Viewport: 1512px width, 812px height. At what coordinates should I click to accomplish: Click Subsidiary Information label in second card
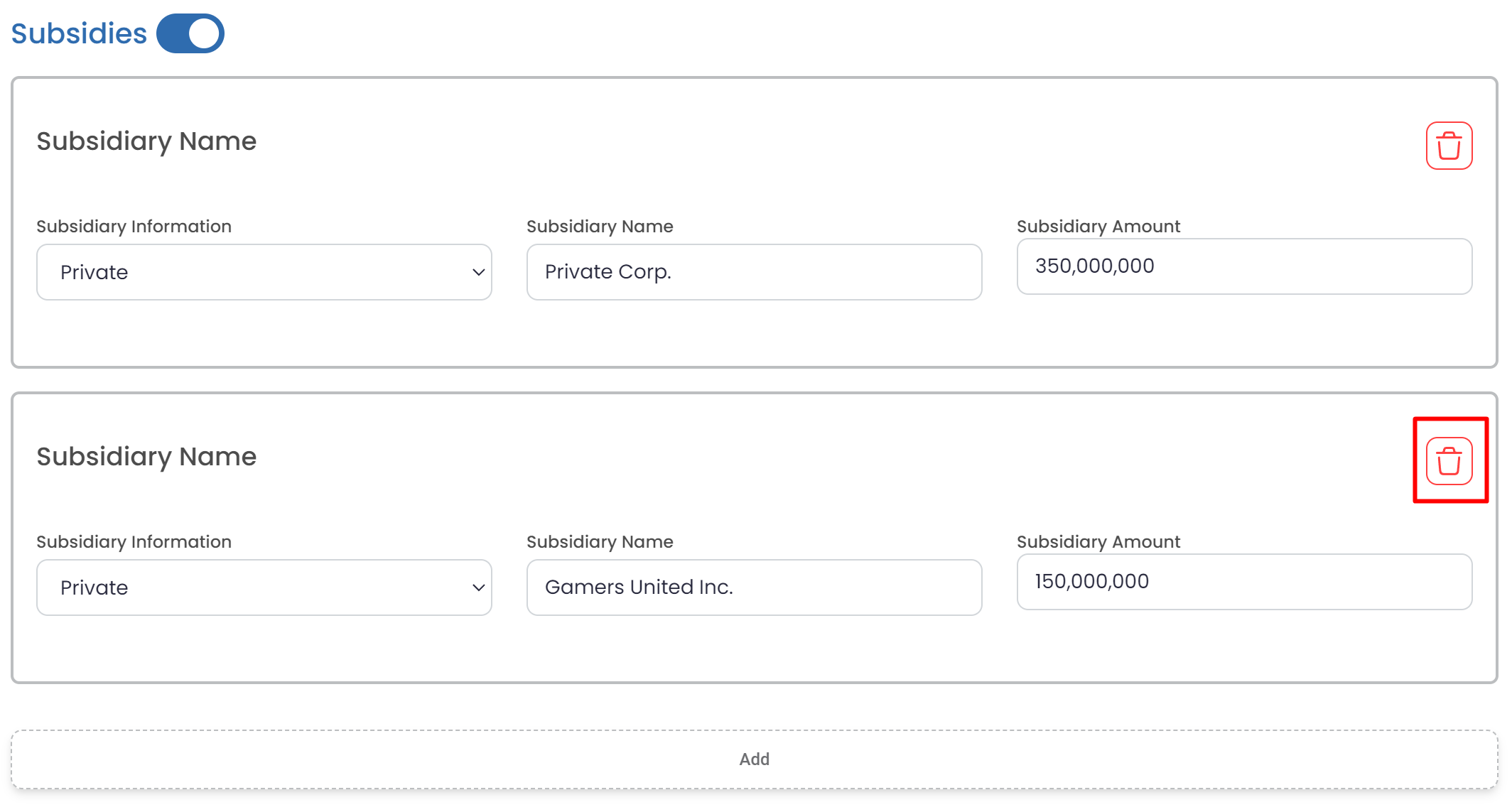click(x=134, y=542)
